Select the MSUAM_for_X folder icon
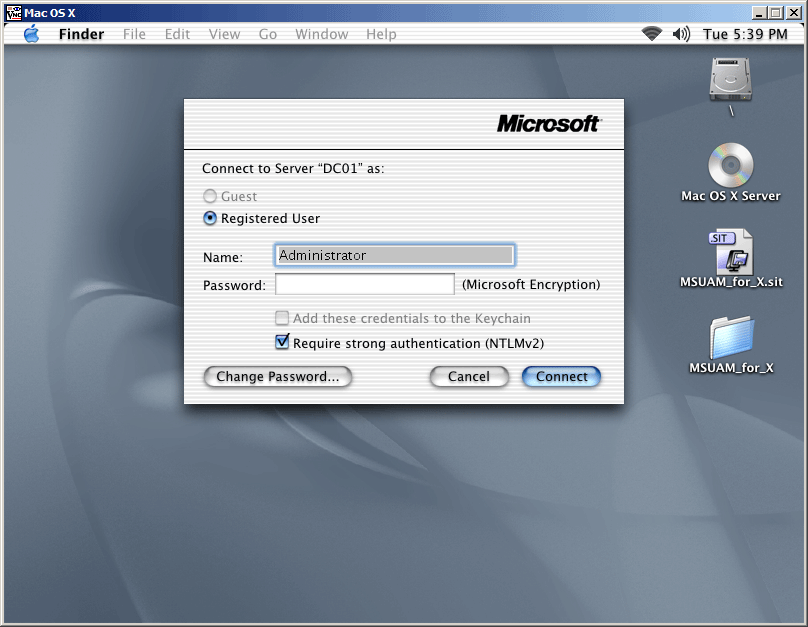 pos(731,338)
